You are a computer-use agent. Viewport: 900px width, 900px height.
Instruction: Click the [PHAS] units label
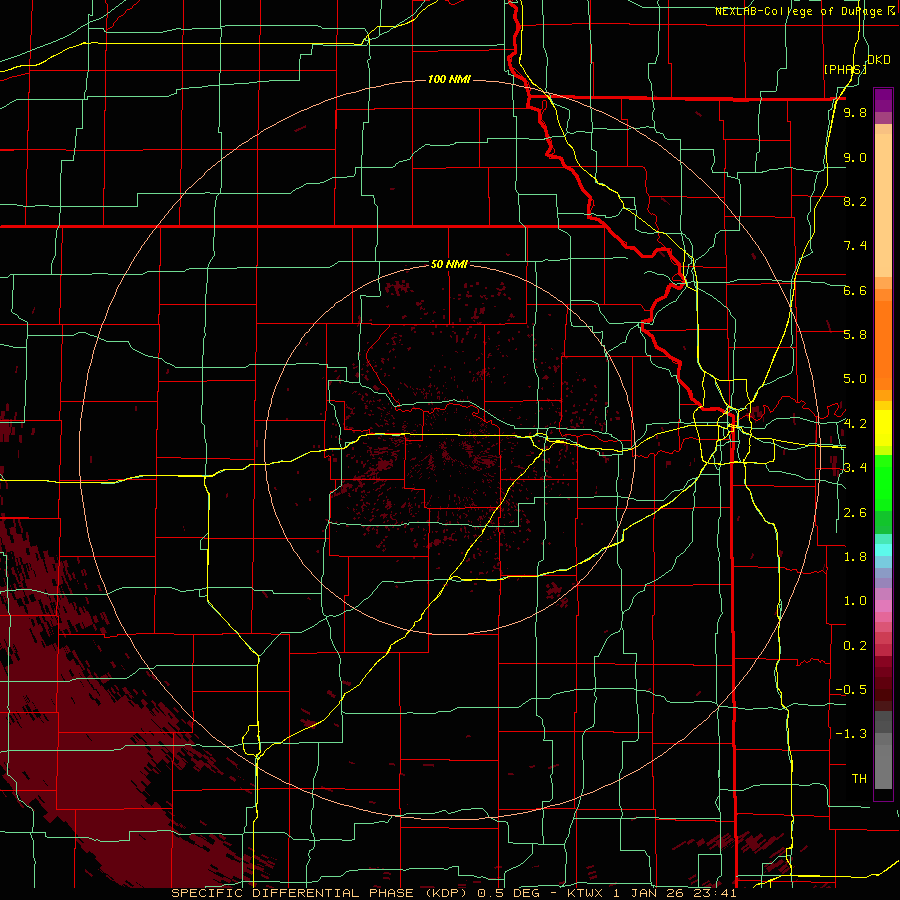coord(845,69)
